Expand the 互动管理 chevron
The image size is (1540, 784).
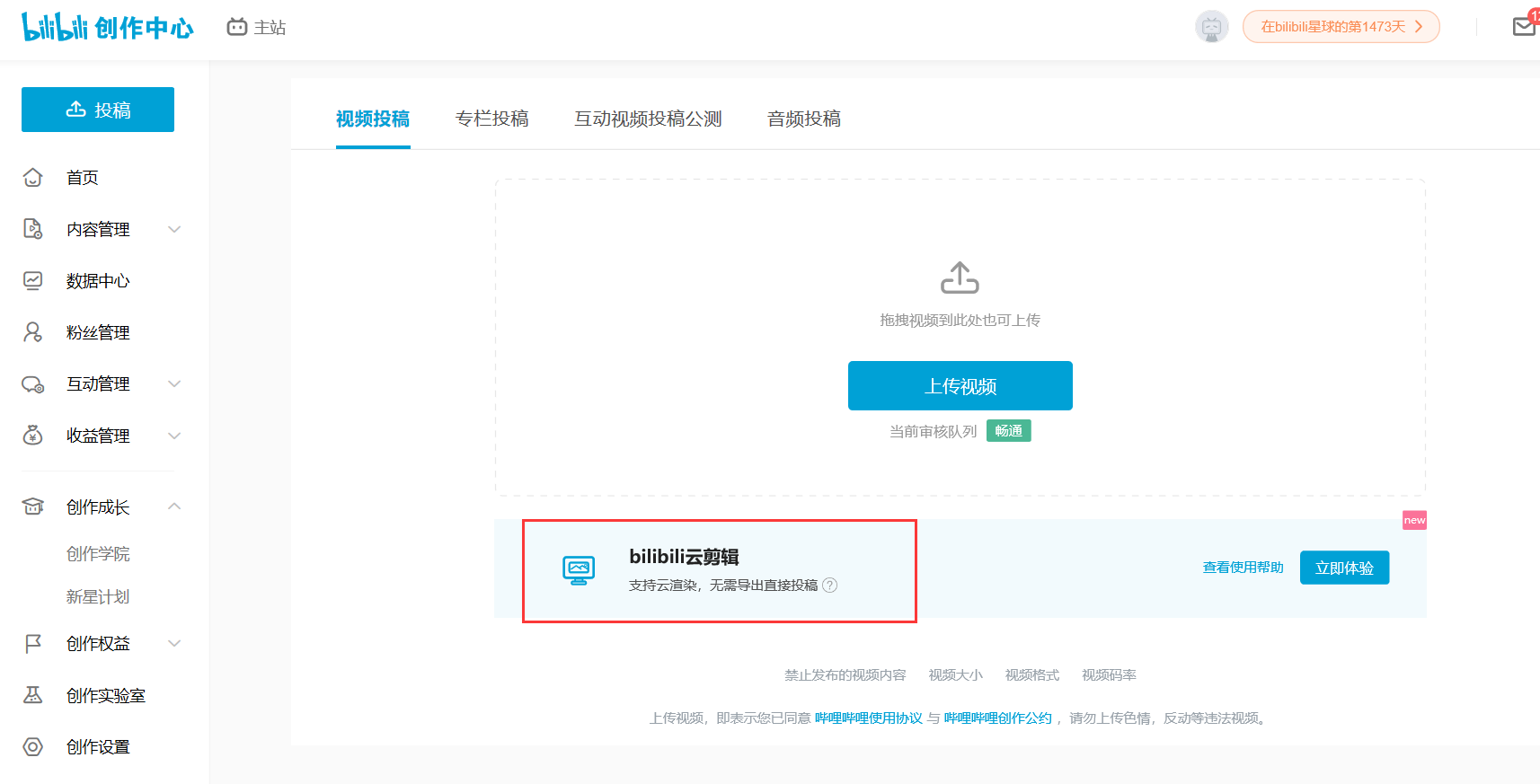pyautogui.click(x=174, y=384)
